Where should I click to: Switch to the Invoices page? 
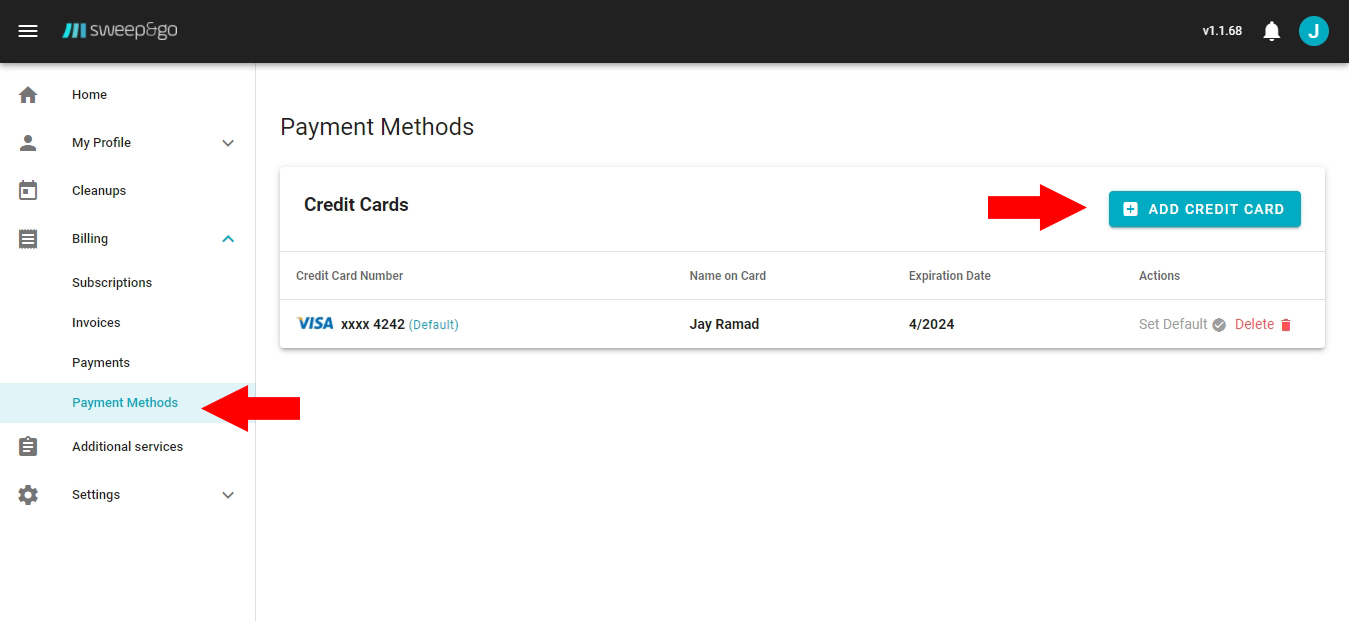click(x=96, y=322)
